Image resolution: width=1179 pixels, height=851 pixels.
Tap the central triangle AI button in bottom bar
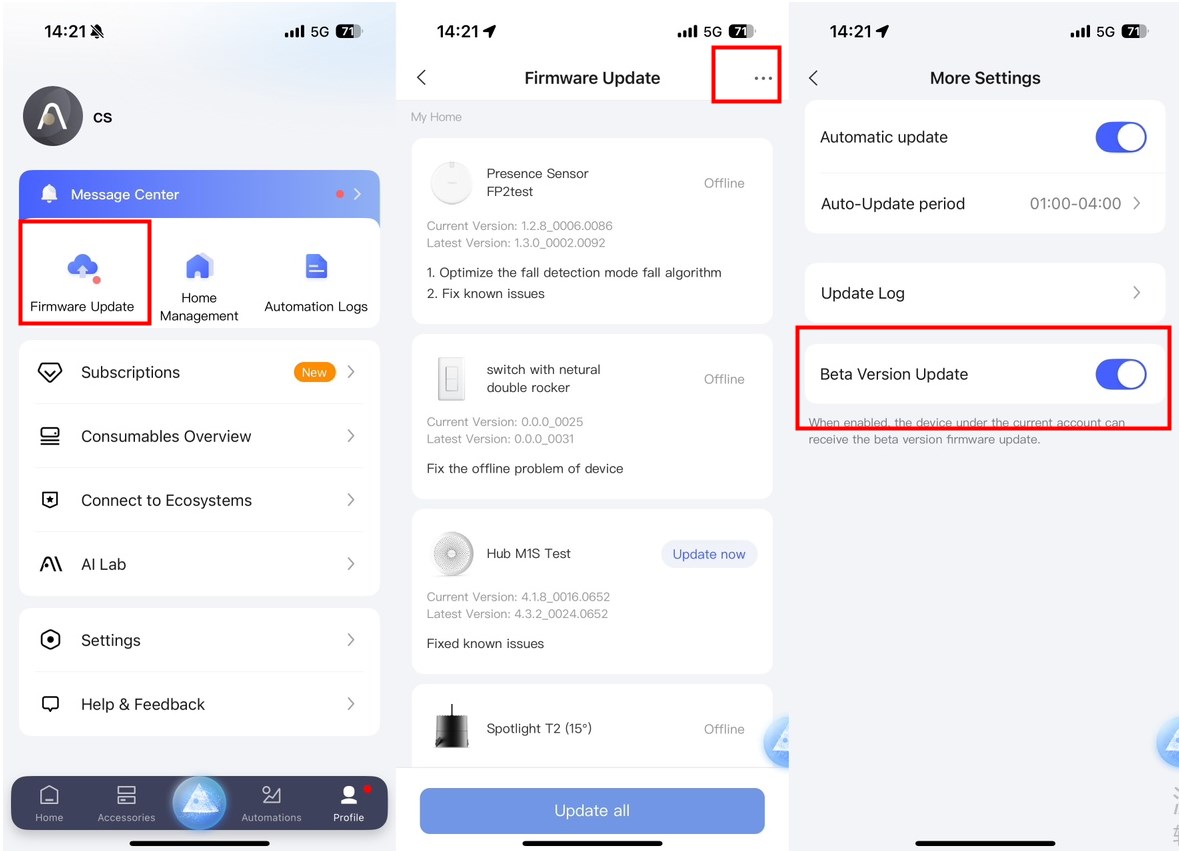pyautogui.click(x=199, y=802)
